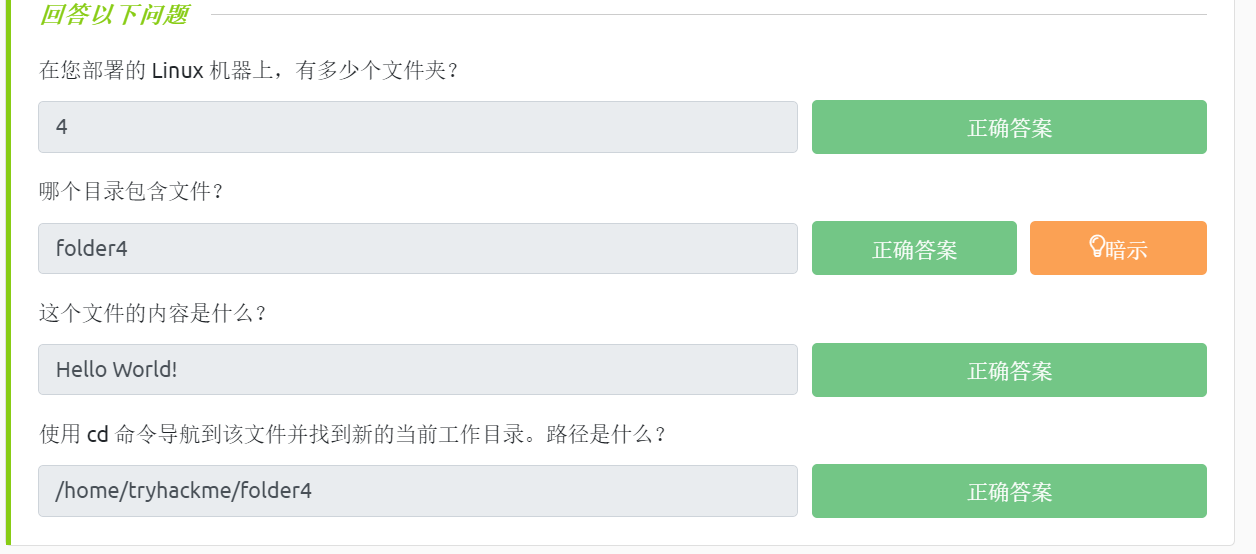Click the 哪个目录包含文件 question text
The width and height of the screenshot is (1256, 554).
click(x=131, y=192)
